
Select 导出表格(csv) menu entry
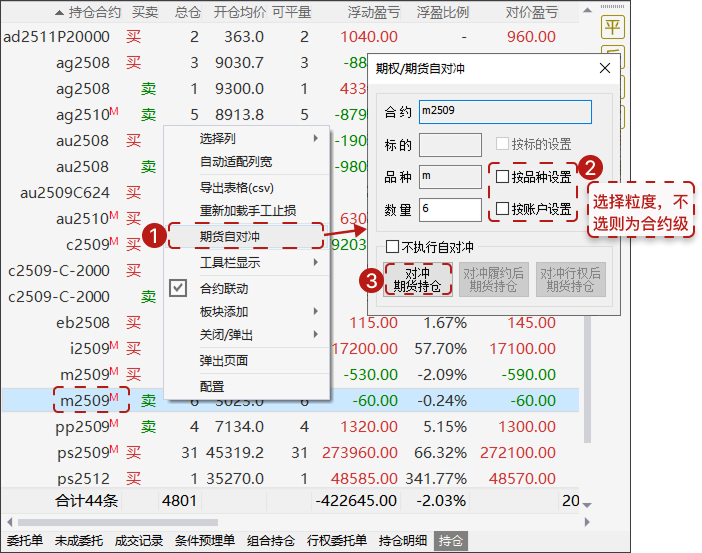tap(246, 187)
